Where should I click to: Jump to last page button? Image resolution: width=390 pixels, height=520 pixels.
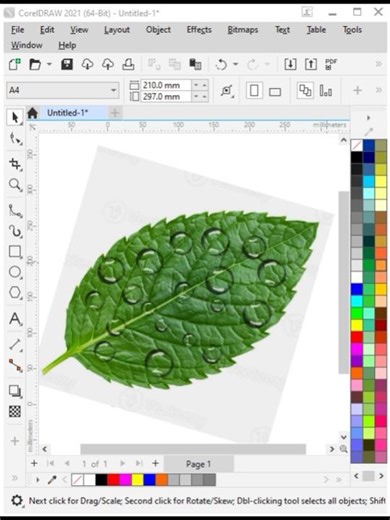[x=139, y=463]
